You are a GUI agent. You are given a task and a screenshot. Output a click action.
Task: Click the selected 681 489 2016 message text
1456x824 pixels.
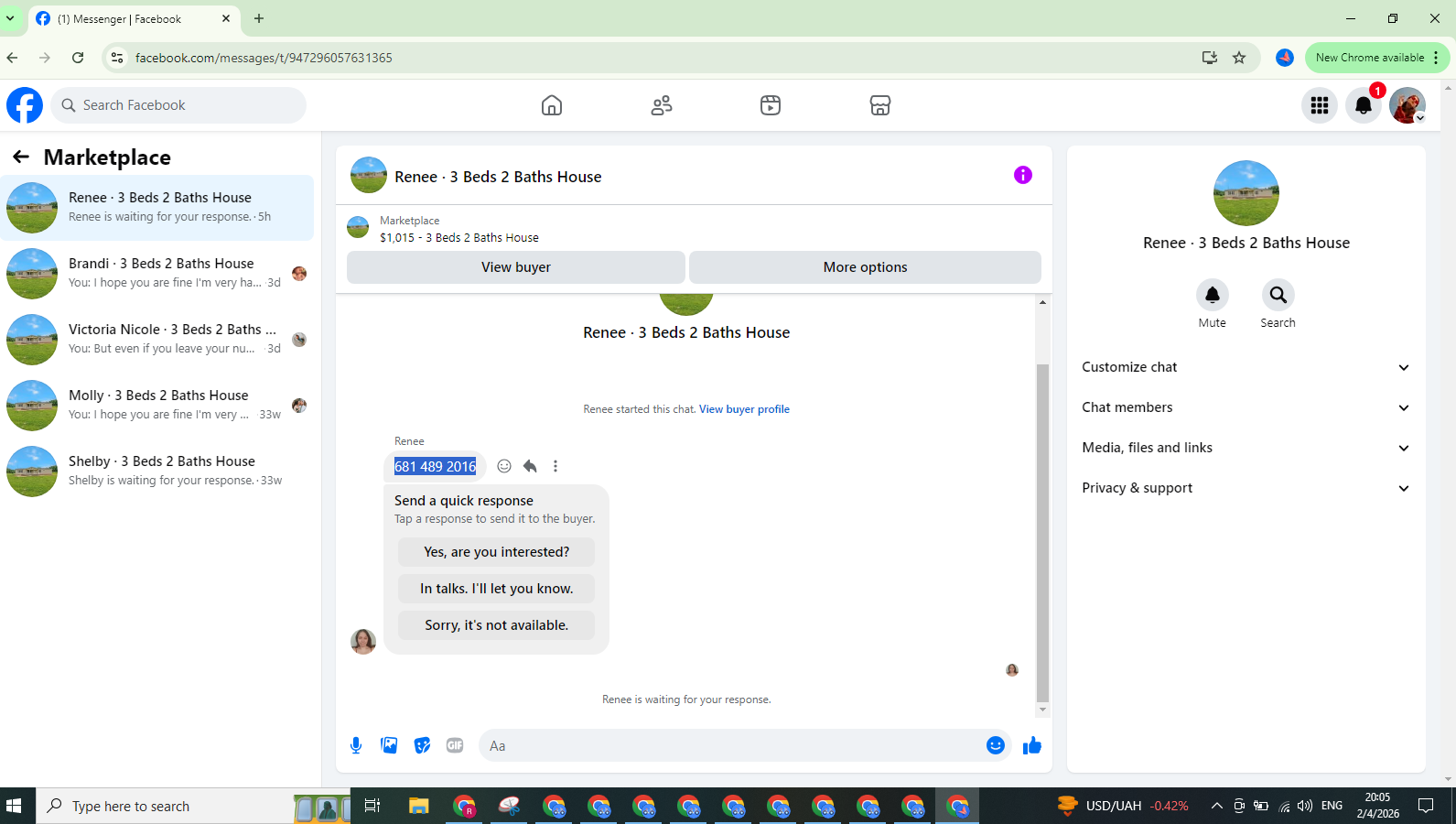[x=436, y=467]
